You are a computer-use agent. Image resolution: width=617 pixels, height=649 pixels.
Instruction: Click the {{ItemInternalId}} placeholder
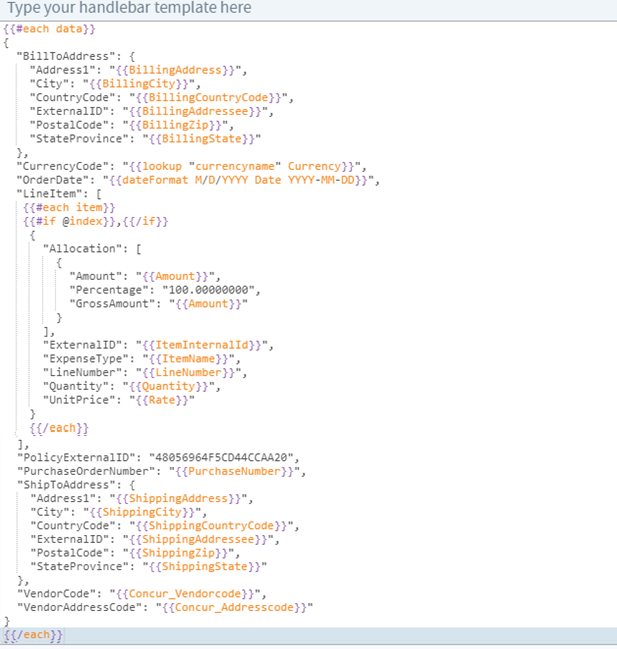click(202, 345)
